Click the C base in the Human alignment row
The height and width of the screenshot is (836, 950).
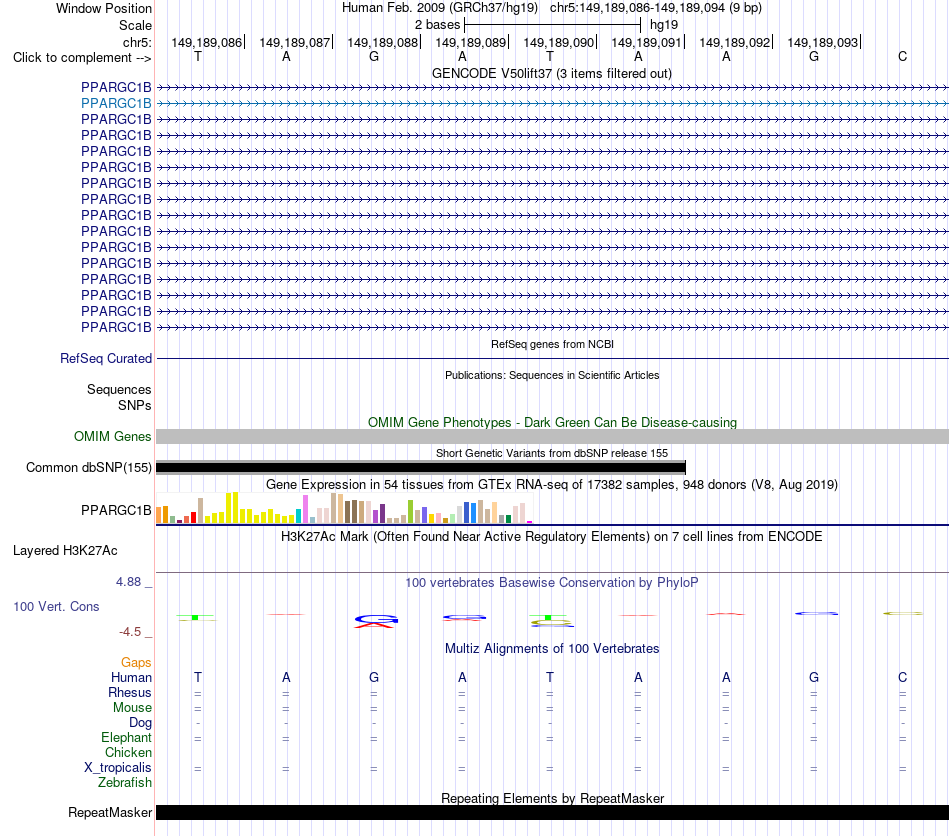(x=903, y=677)
